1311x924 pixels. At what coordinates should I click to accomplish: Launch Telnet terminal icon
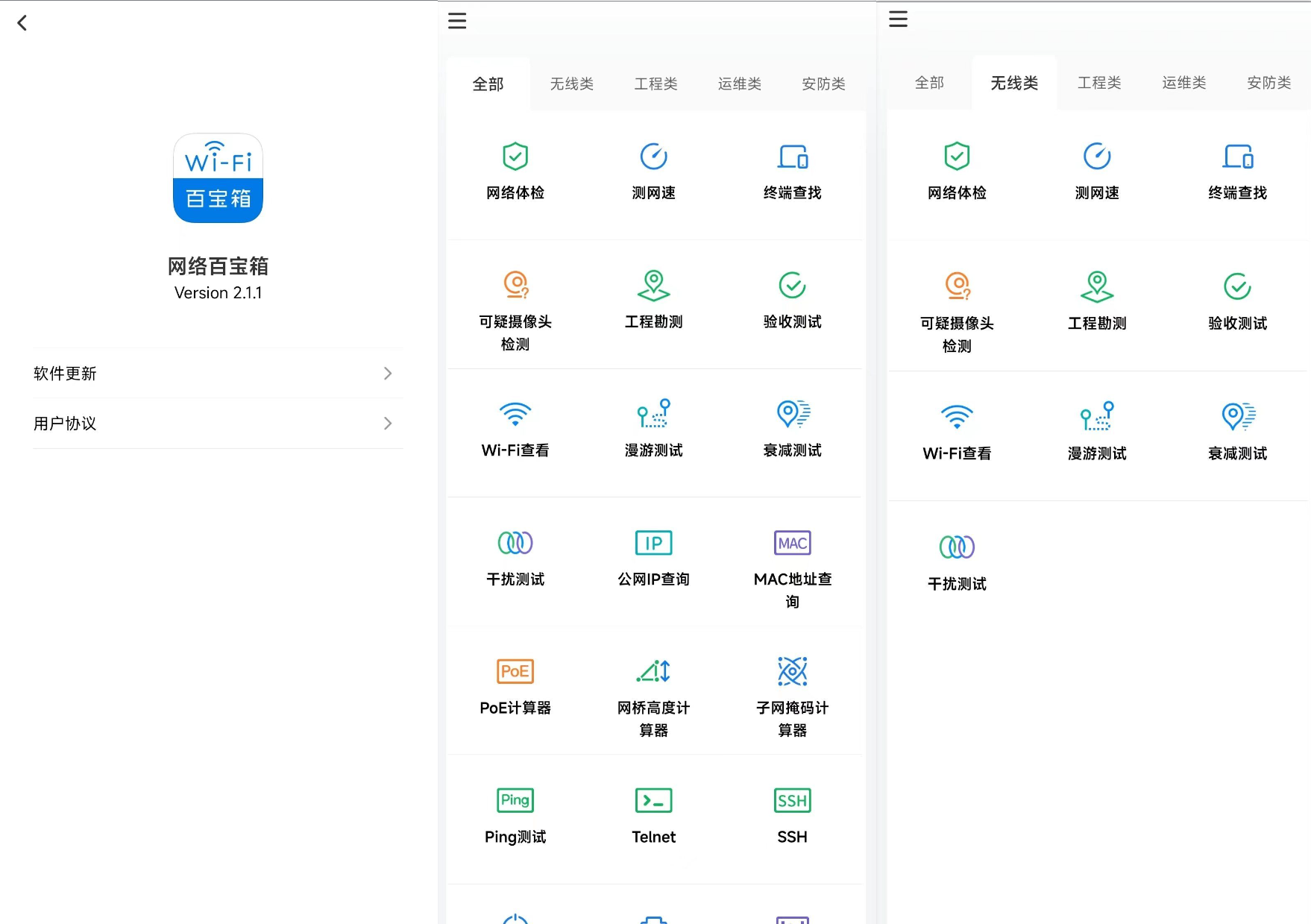(x=654, y=800)
